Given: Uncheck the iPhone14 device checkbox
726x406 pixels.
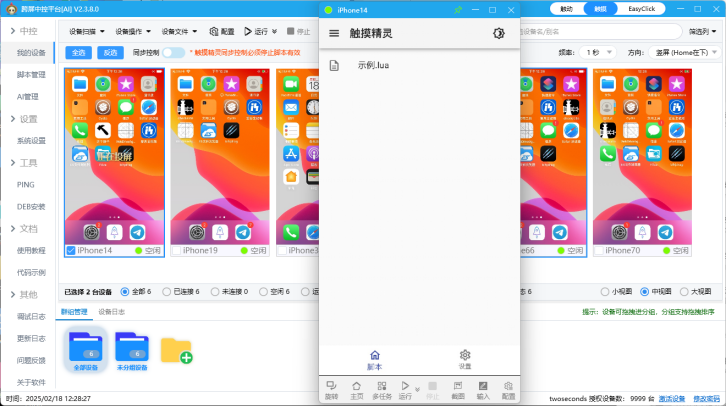Looking at the screenshot, I should point(71,251).
